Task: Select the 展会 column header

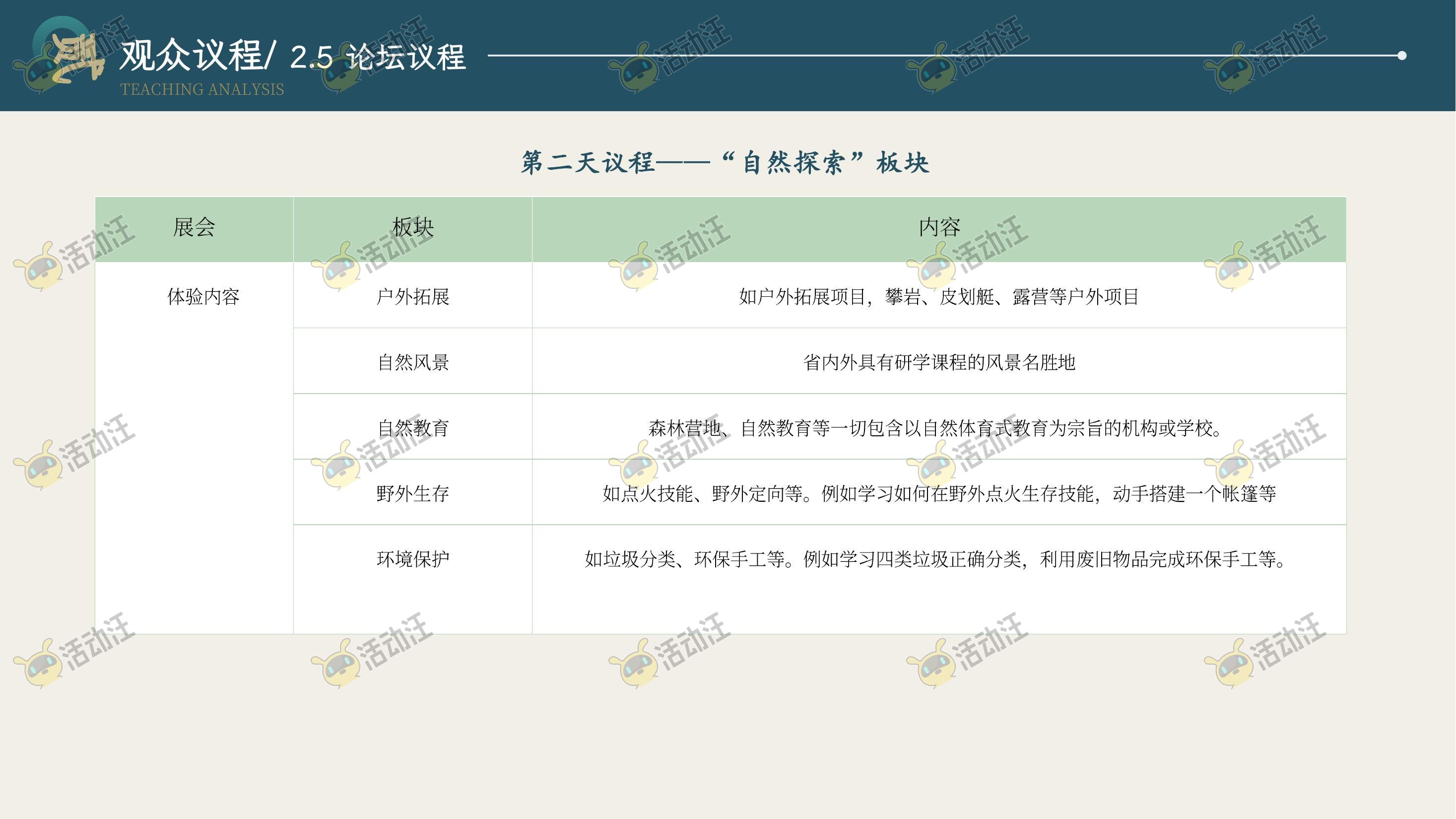Action: pos(194,228)
